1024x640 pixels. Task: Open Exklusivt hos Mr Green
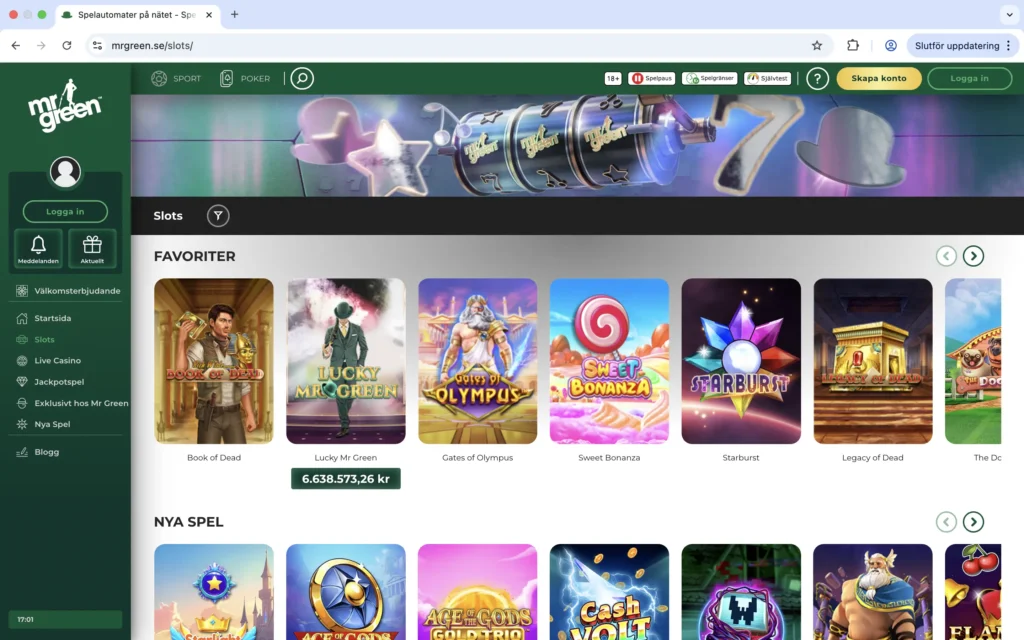point(72,403)
